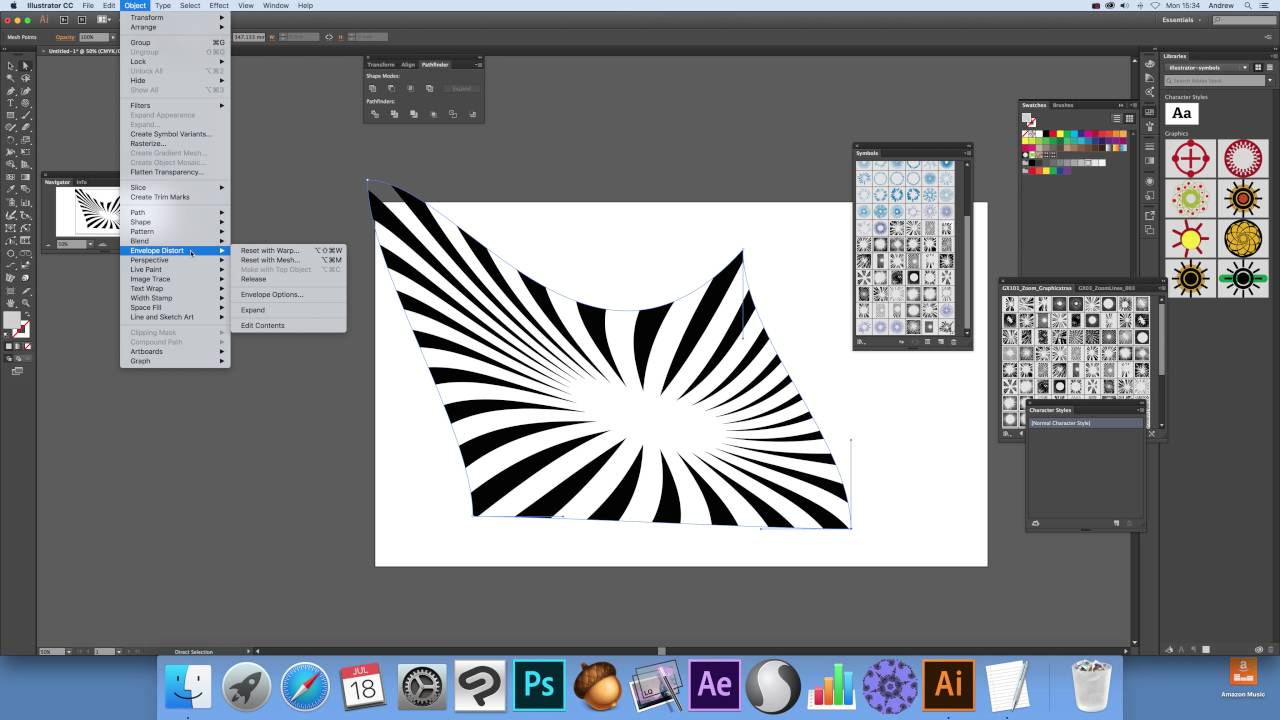Open the Arrange submenu in Object menu
Screen dimensions: 1280x720
pyautogui.click(x=175, y=27)
